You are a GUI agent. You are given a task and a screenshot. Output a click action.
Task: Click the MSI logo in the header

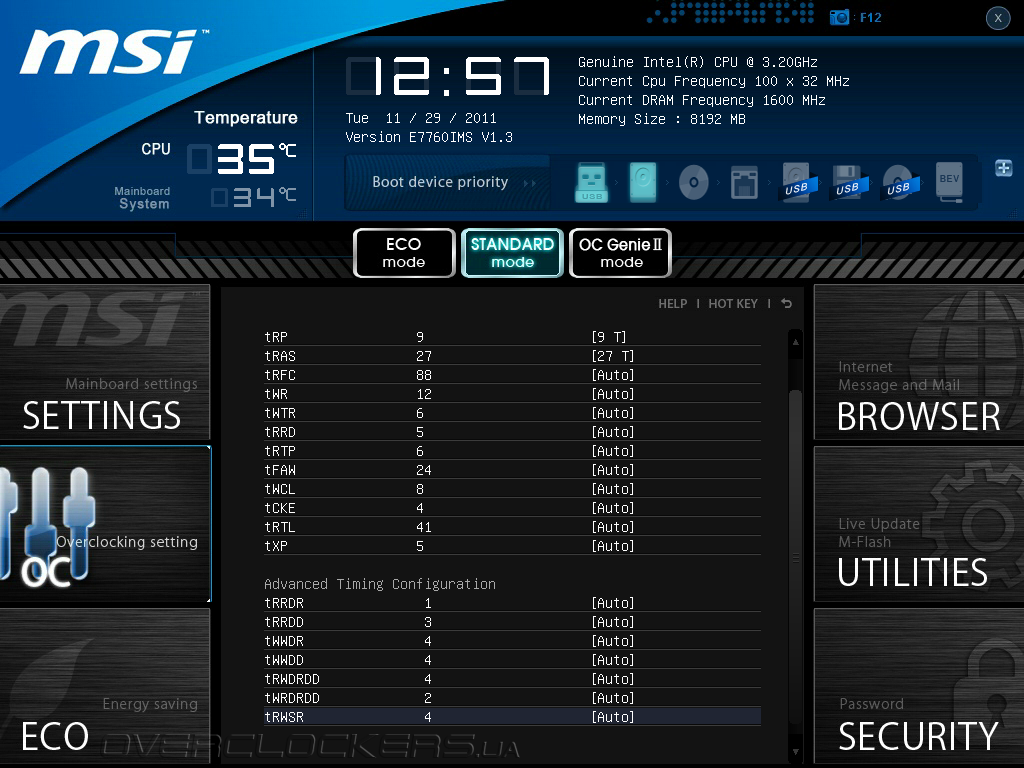(112, 52)
